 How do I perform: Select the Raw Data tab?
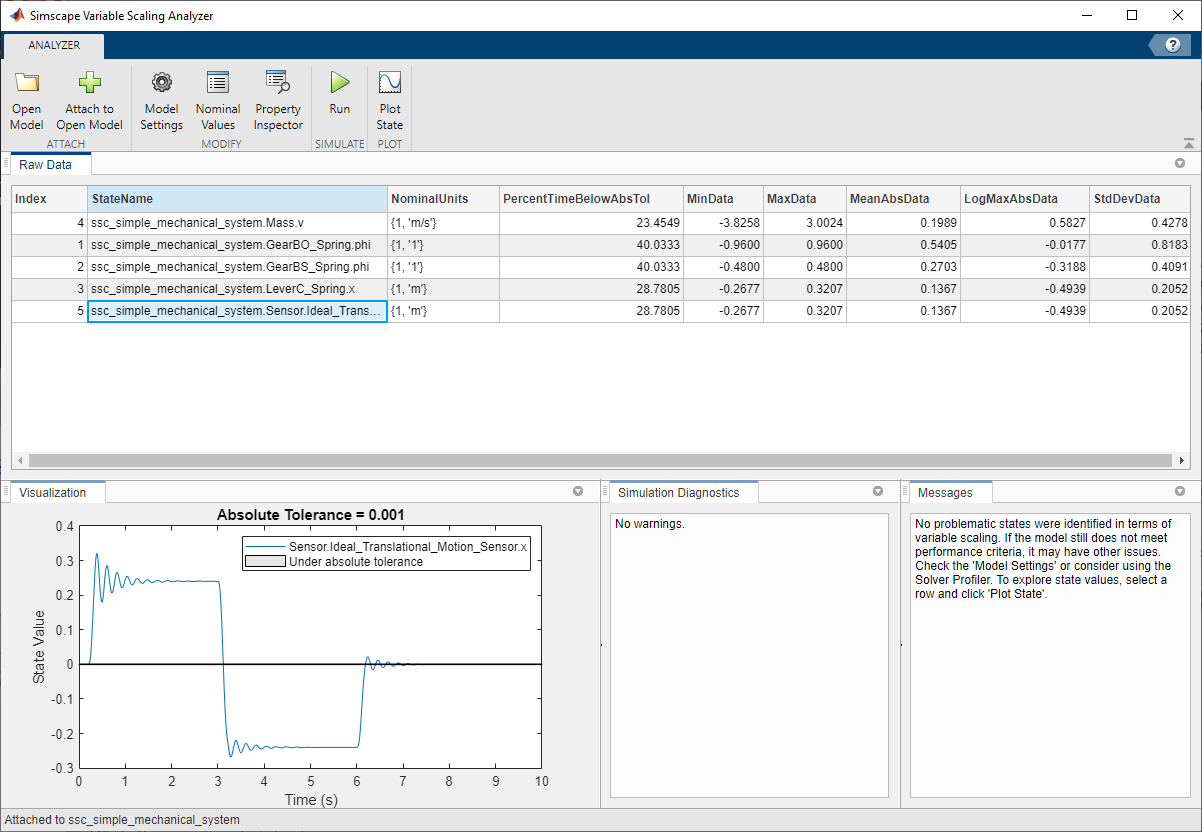(48, 164)
